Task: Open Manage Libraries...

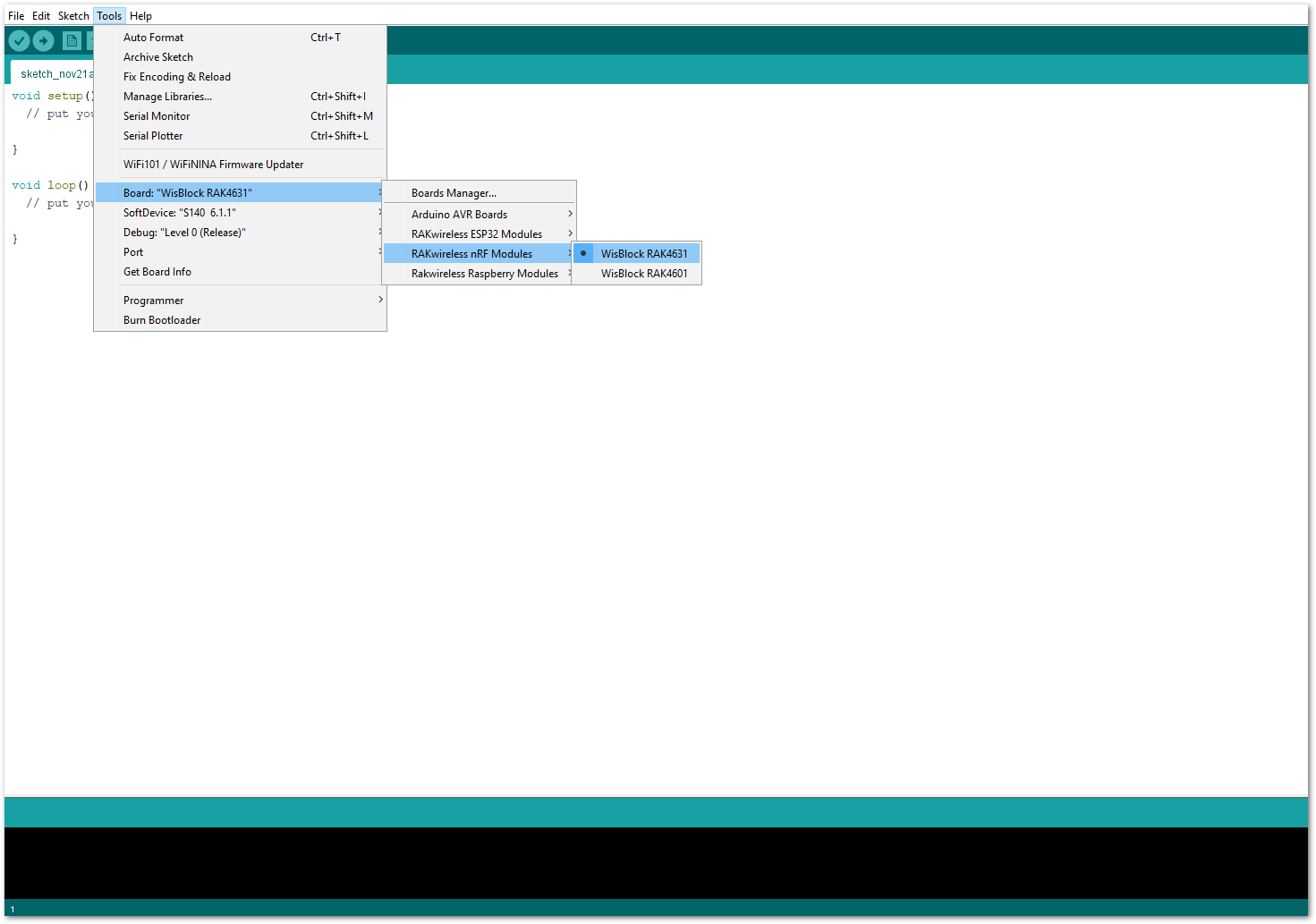Action: [240, 97]
